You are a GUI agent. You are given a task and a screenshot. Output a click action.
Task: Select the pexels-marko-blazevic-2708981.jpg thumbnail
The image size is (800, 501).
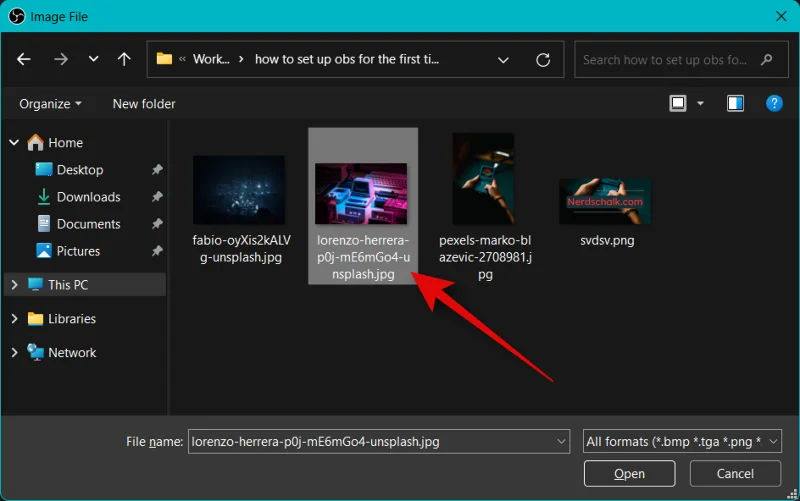tap(483, 179)
